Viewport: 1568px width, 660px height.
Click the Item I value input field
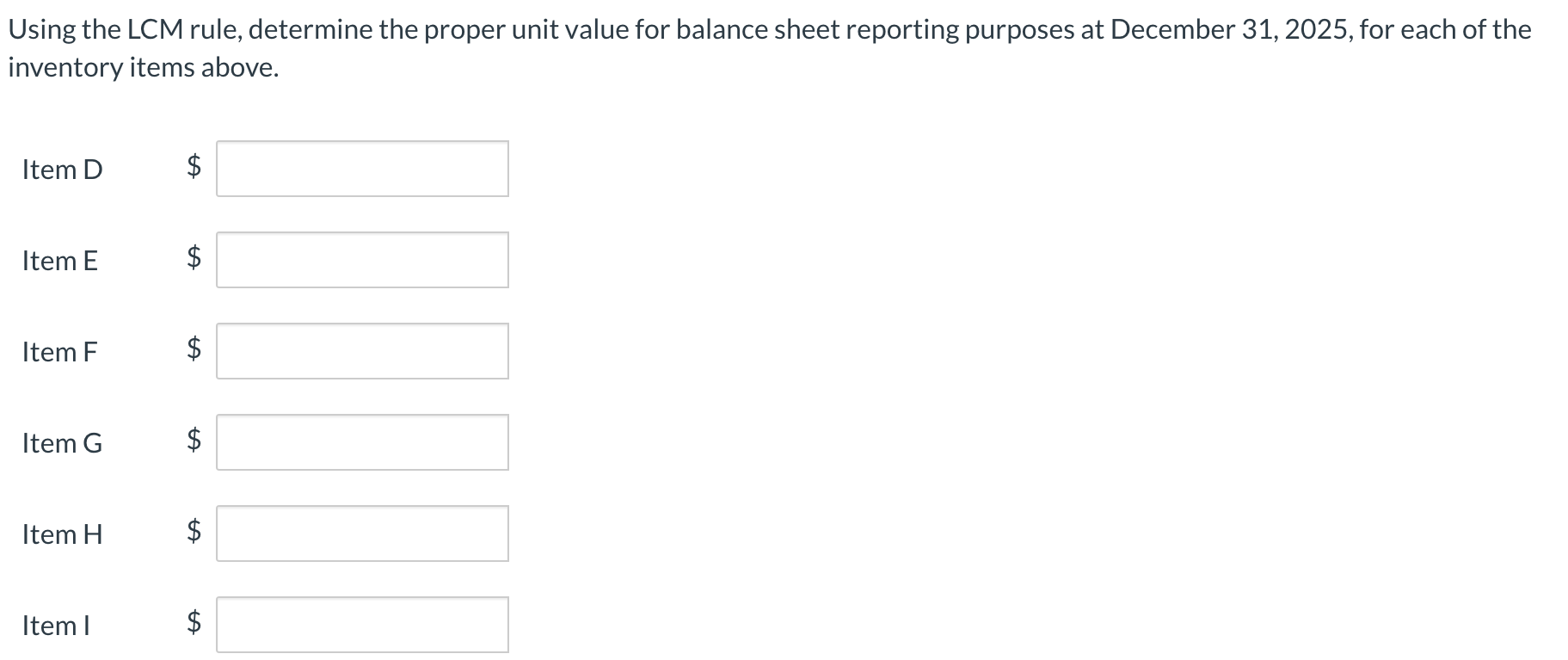coord(361,625)
